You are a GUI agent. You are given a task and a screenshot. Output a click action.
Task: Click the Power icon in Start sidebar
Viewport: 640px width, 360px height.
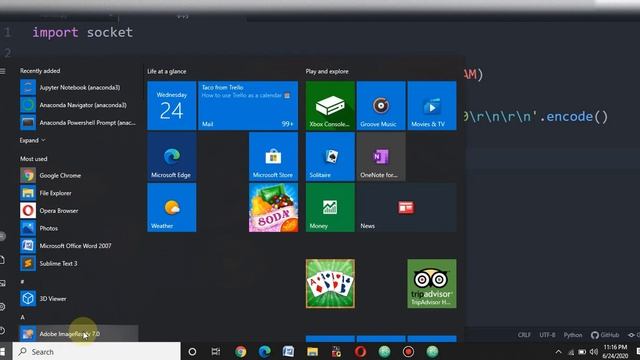coord(2,330)
